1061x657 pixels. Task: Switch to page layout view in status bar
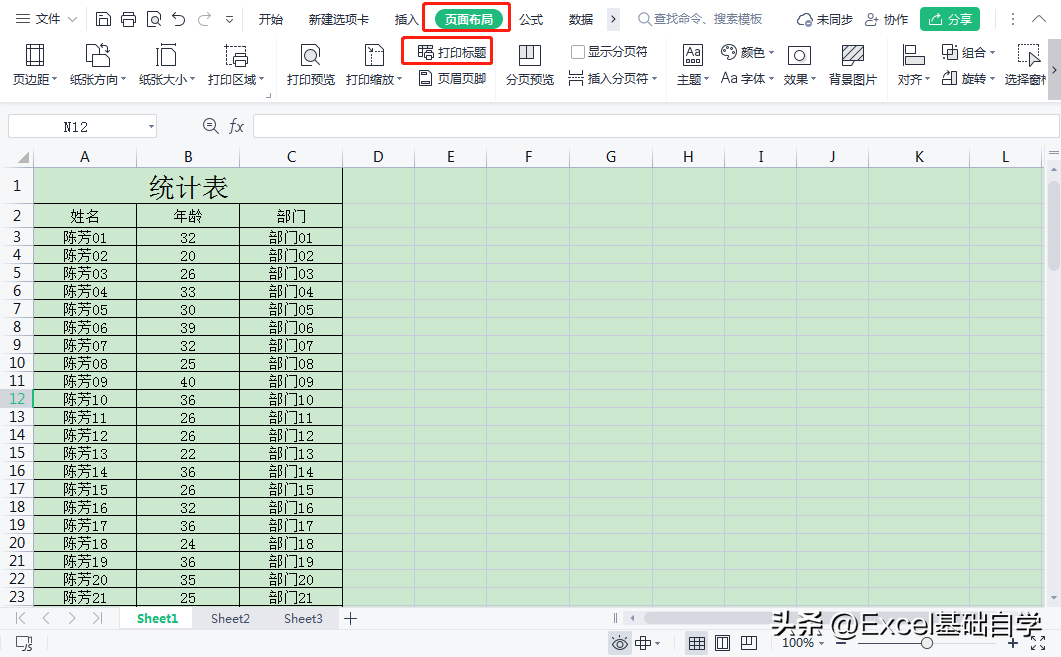[723, 643]
